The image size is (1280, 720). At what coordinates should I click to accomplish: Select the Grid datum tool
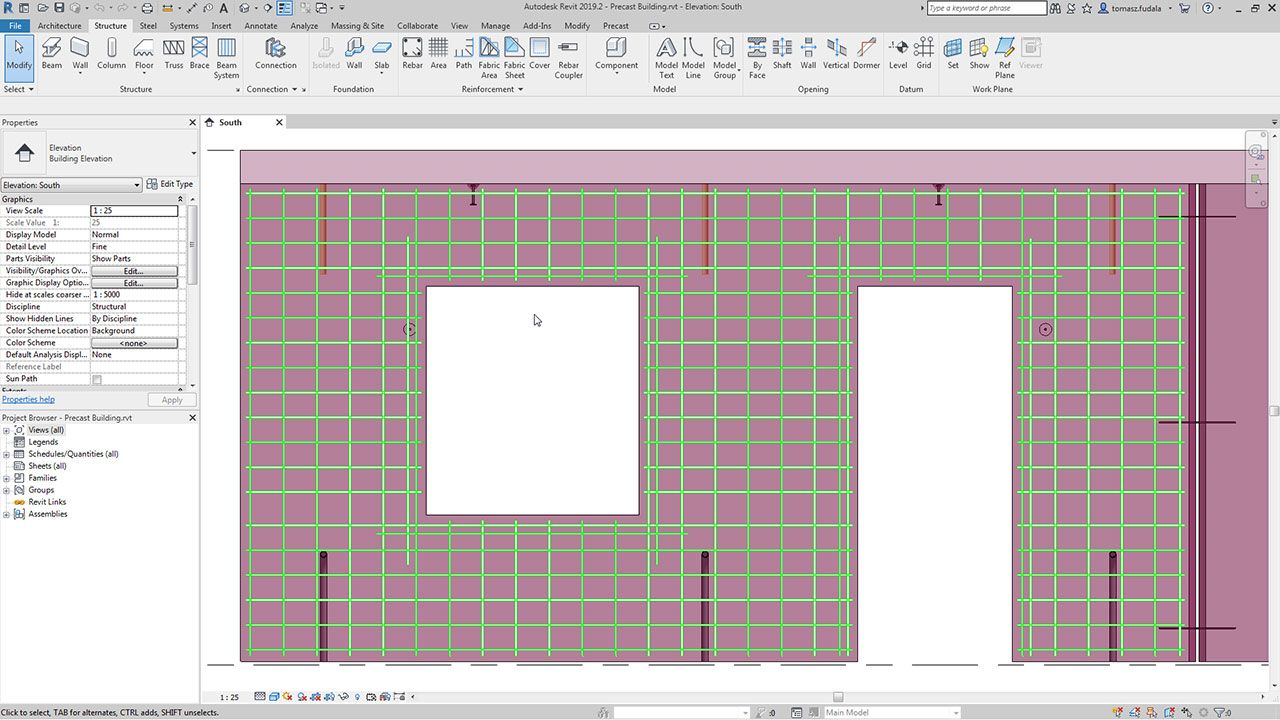pyautogui.click(x=924, y=54)
